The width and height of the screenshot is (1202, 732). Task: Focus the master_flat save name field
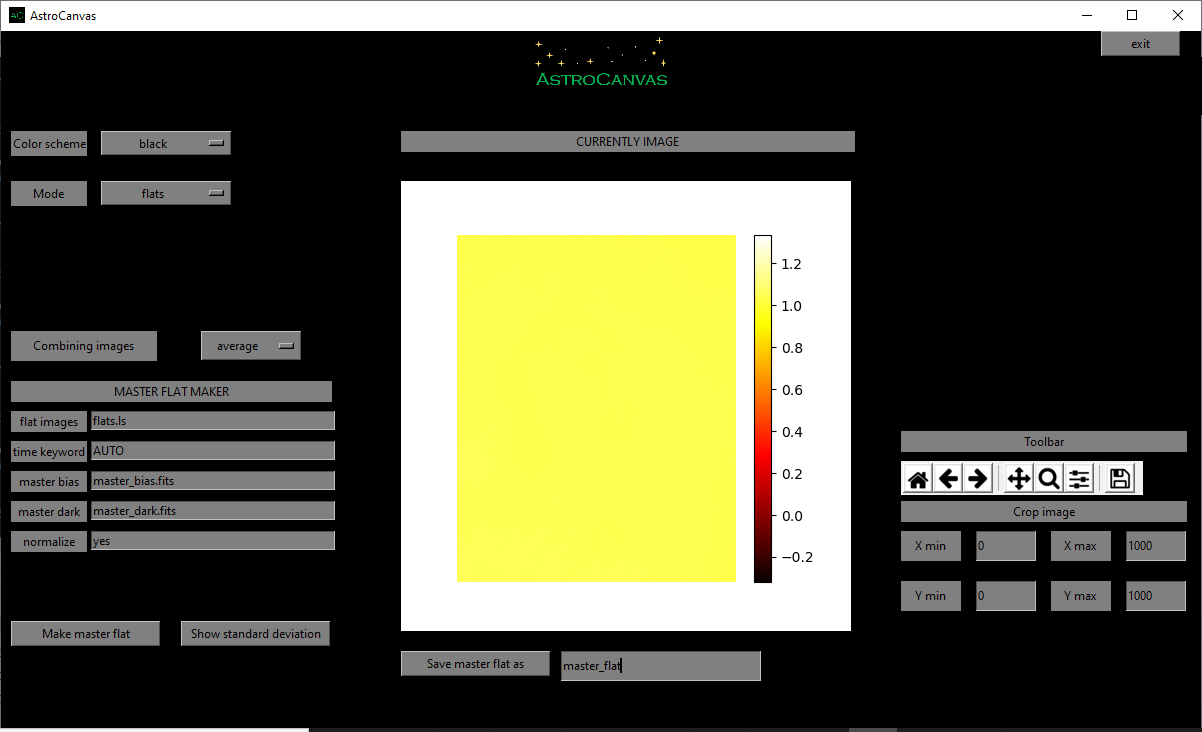[661, 665]
